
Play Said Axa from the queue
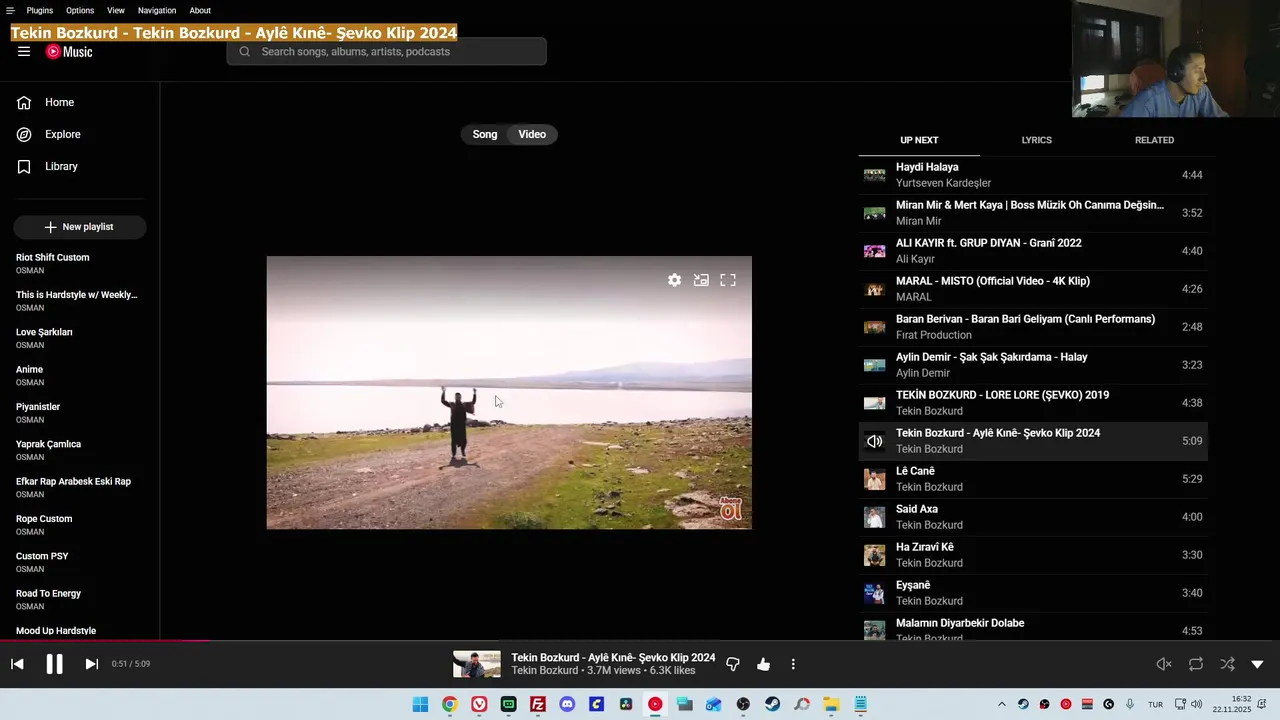(1033, 517)
